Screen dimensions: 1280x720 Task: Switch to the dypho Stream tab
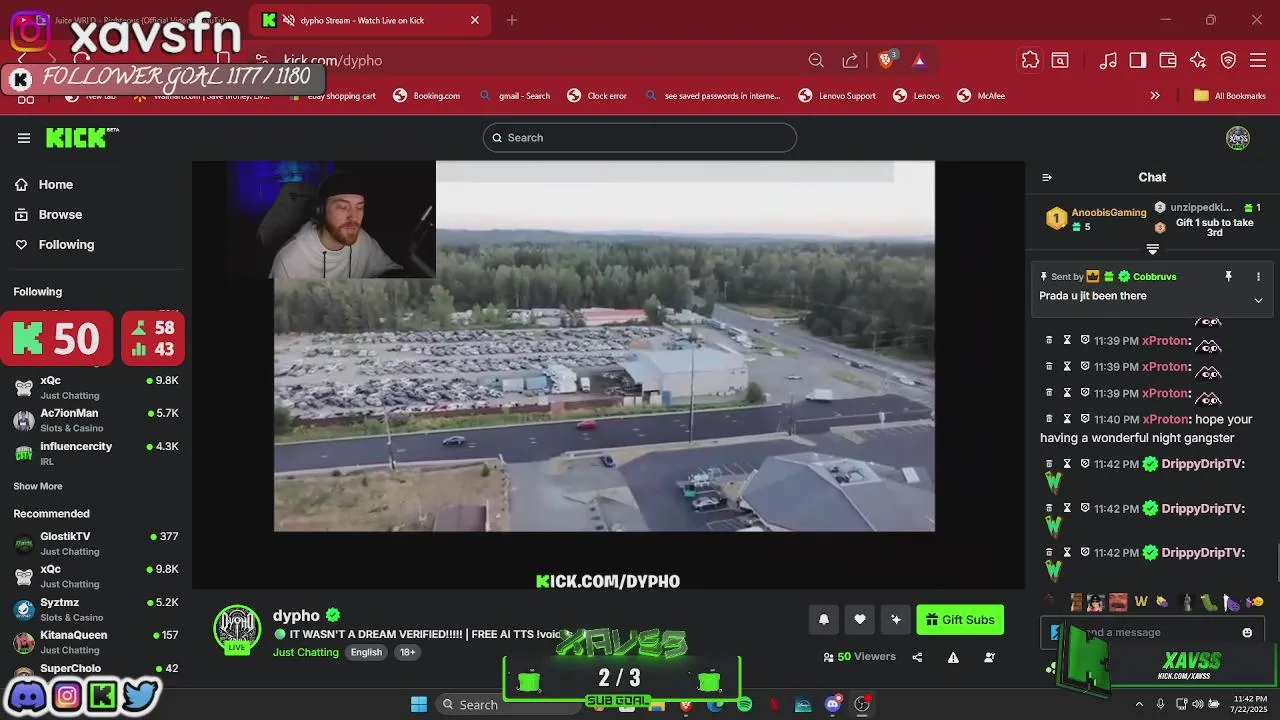pos(370,20)
